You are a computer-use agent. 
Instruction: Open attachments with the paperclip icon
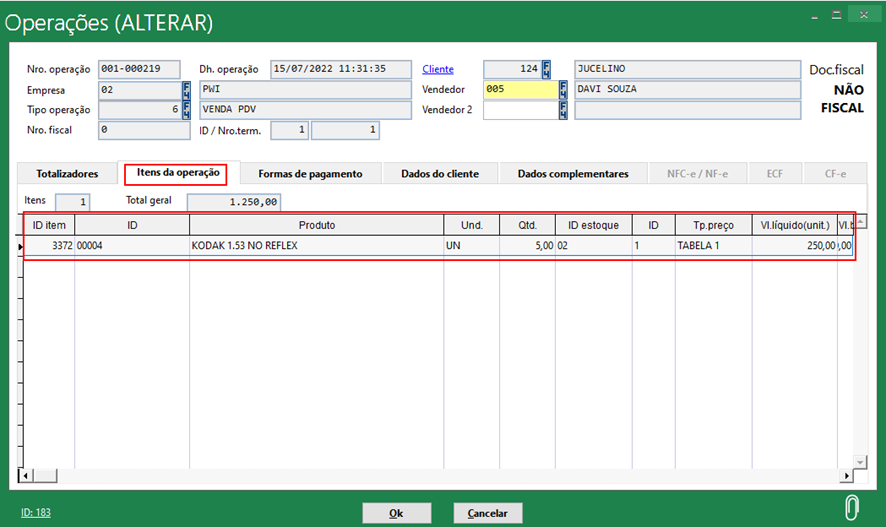[x=852, y=506]
